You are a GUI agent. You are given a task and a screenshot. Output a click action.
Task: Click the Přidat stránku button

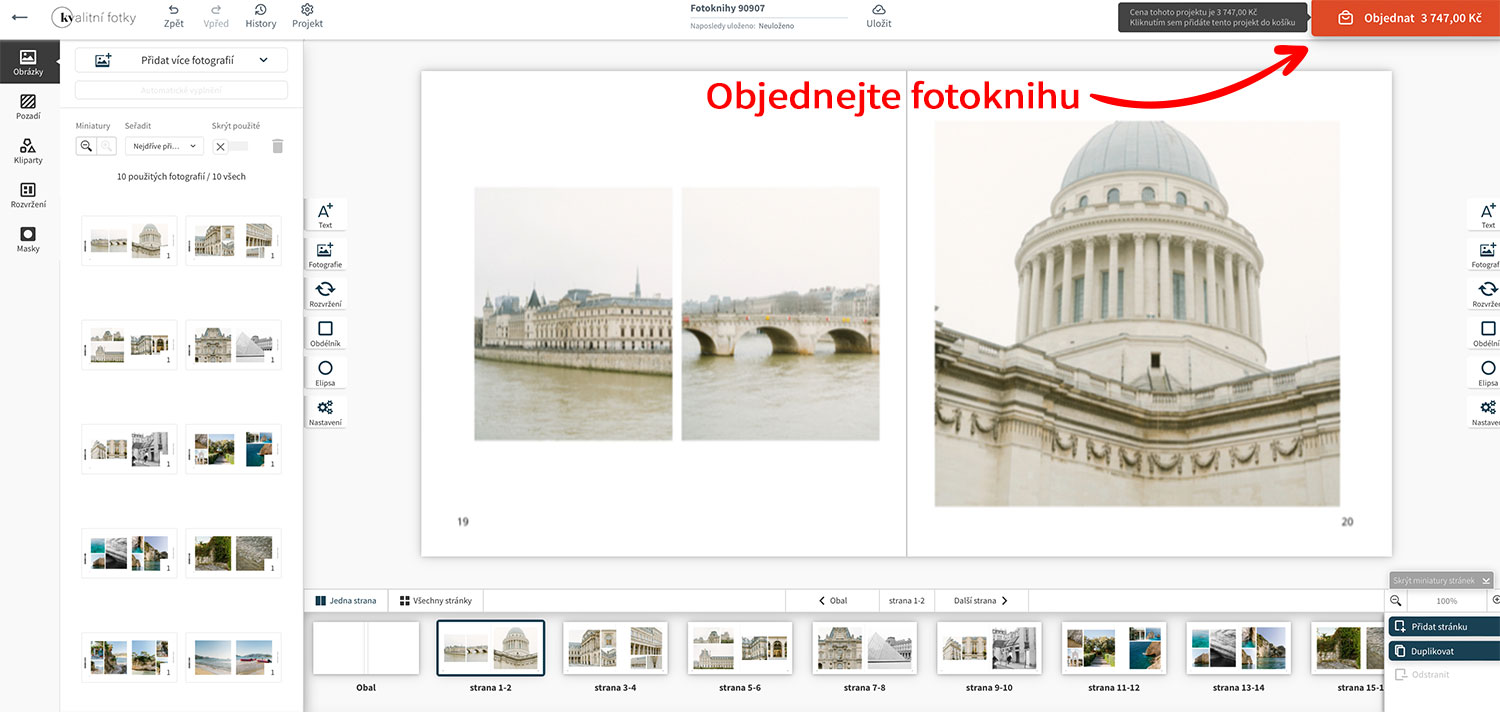[1443, 626]
